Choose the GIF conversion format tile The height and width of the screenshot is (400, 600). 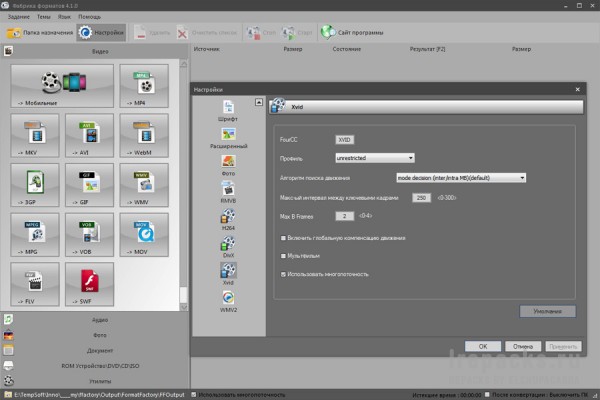click(x=89, y=185)
